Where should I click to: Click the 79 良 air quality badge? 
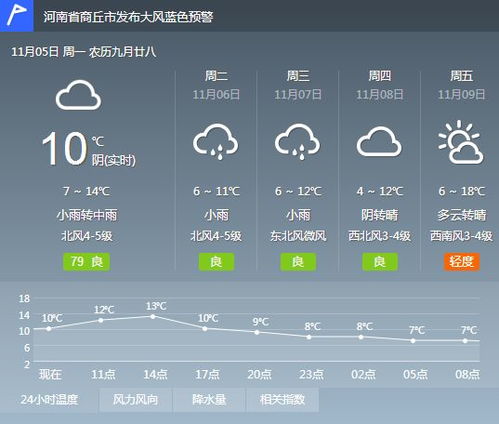click(x=87, y=261)
